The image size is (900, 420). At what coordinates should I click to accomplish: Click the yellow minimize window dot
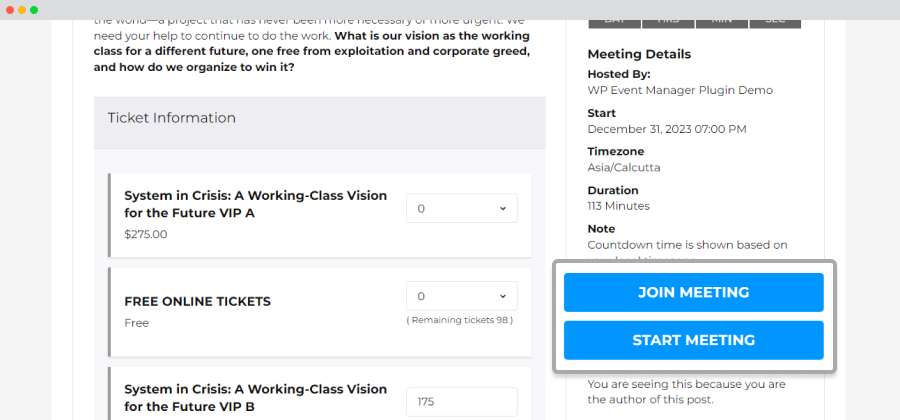(x=22, y=10)
